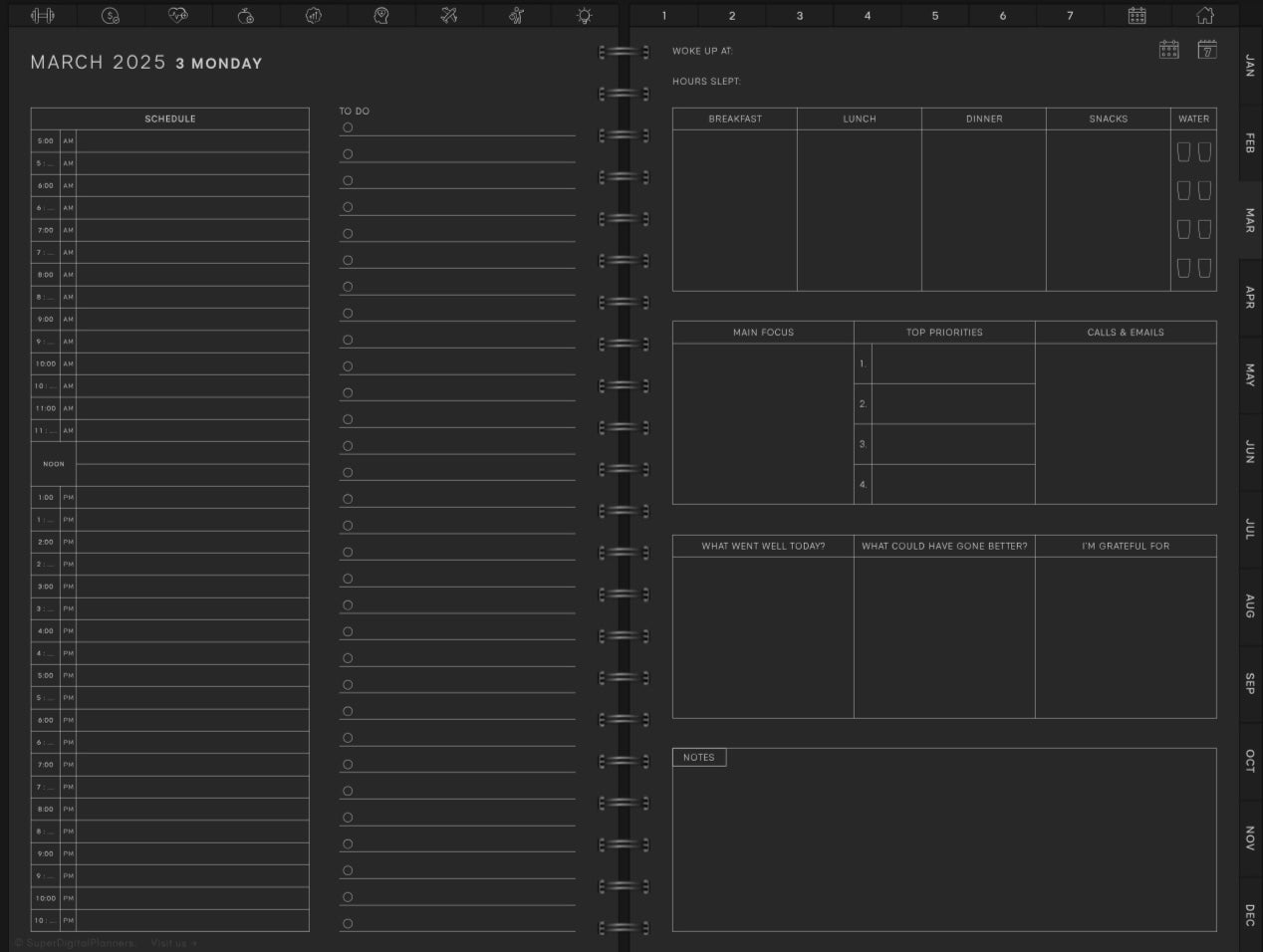Image resolution: width=1263 pixels, height=952 pixels.
Task: Open the airplane travel section icon
Action: click(x=449, y=16)
